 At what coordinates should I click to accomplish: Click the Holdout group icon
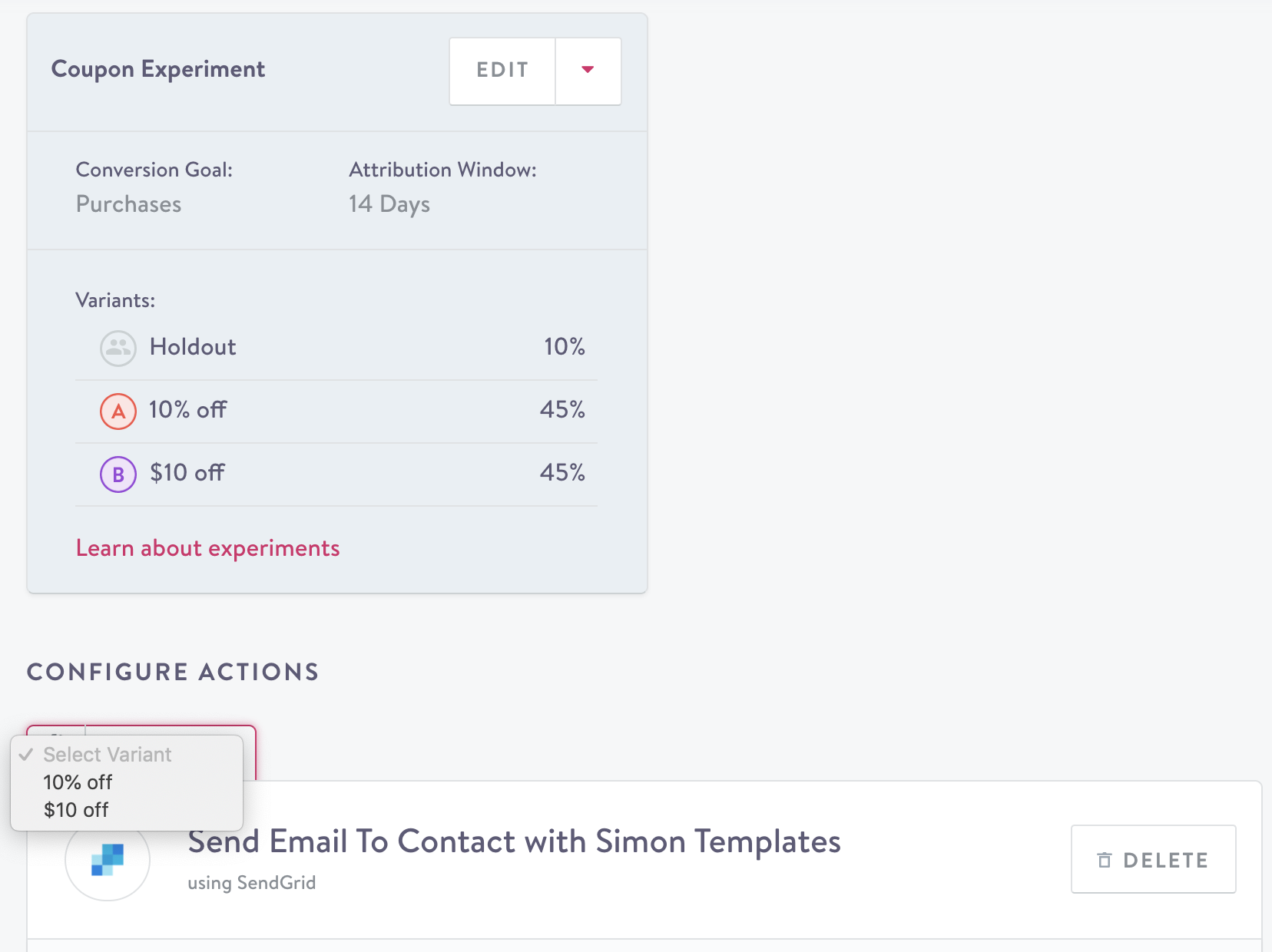click(x=118, y=348)
